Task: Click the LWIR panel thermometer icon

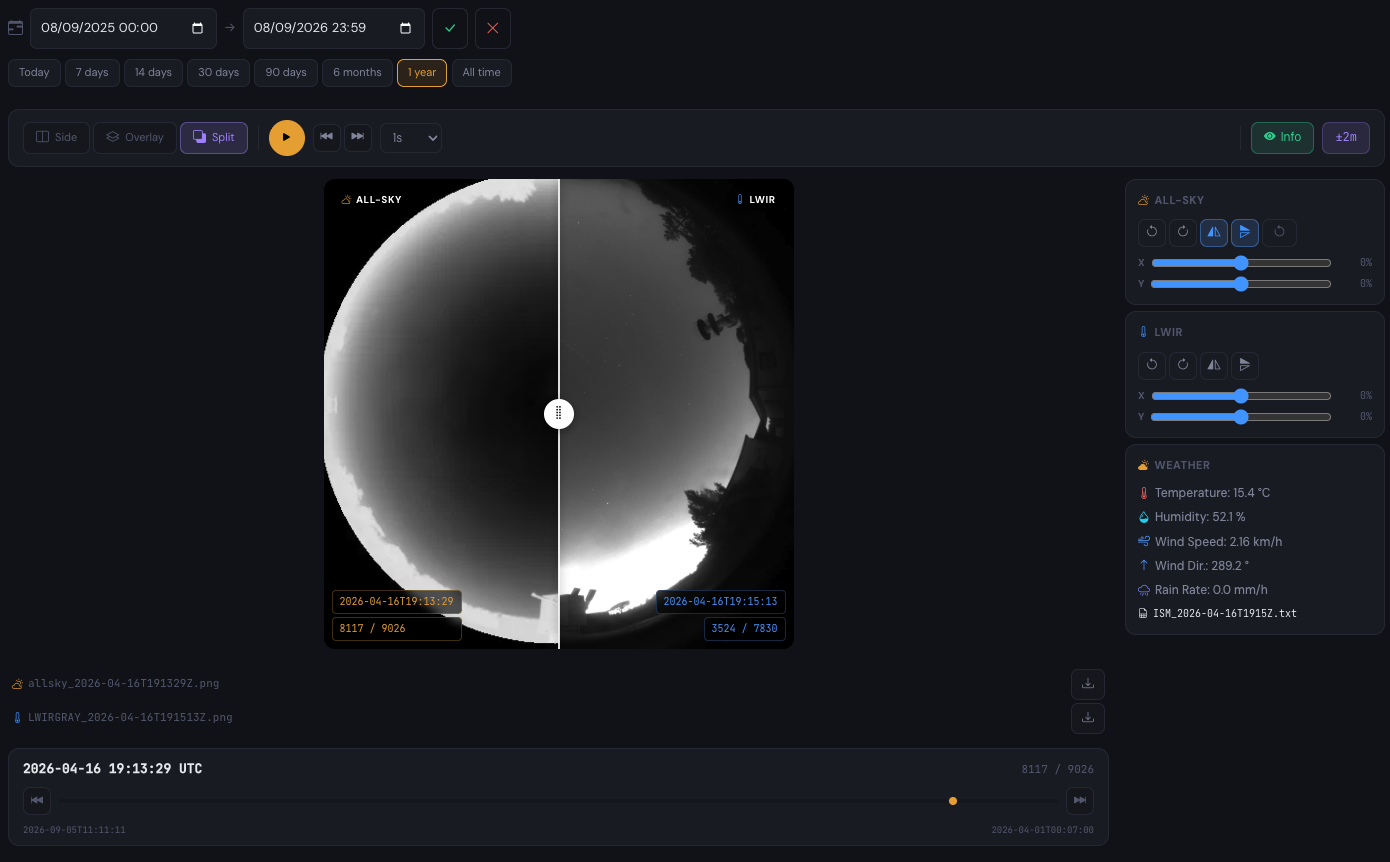Action: coord(1144,332)
